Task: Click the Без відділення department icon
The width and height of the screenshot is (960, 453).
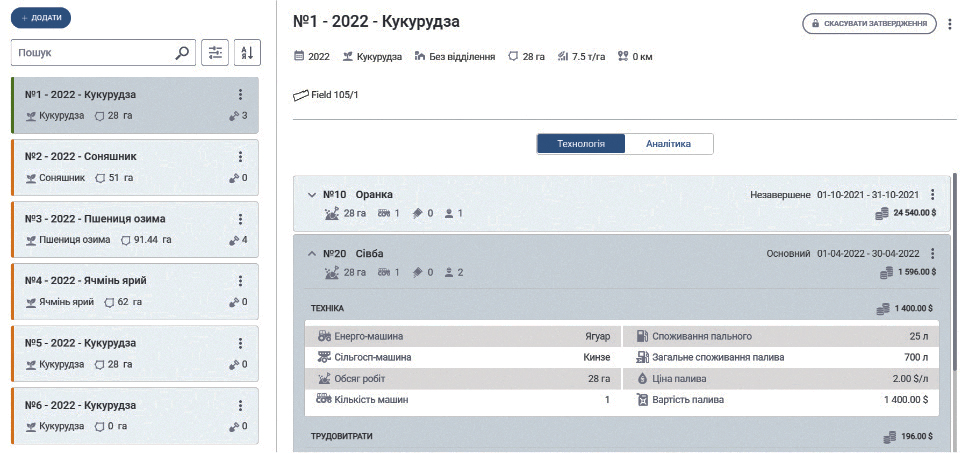Action: 420,57
